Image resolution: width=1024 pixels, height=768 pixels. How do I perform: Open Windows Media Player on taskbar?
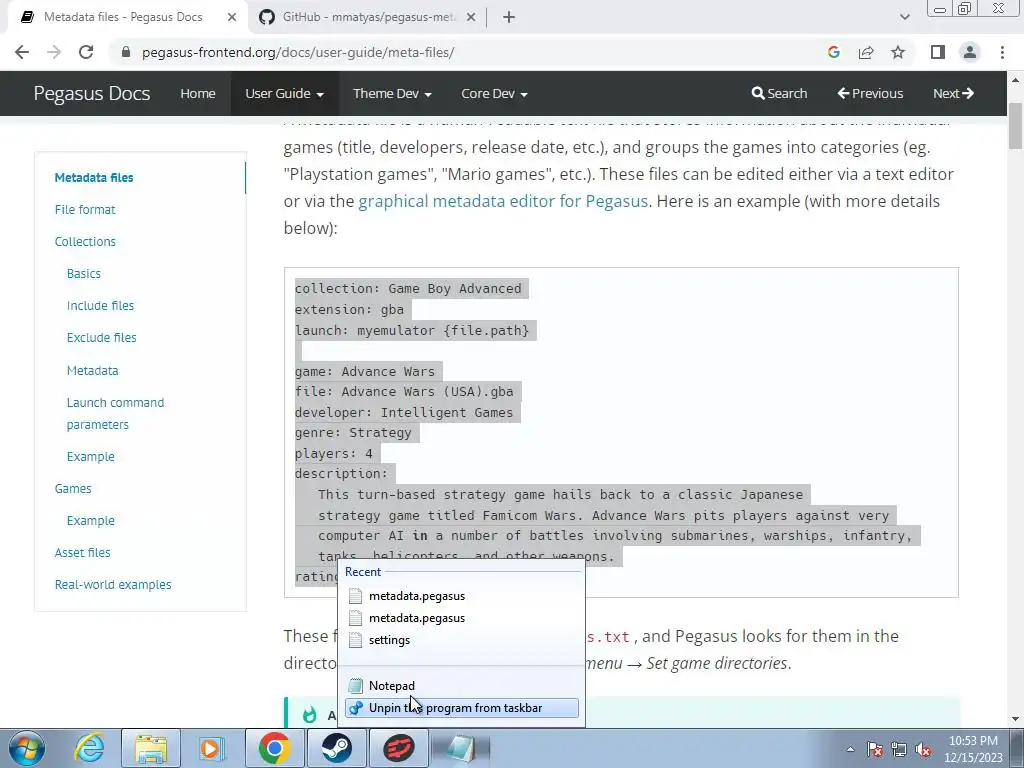pos(210,748)
